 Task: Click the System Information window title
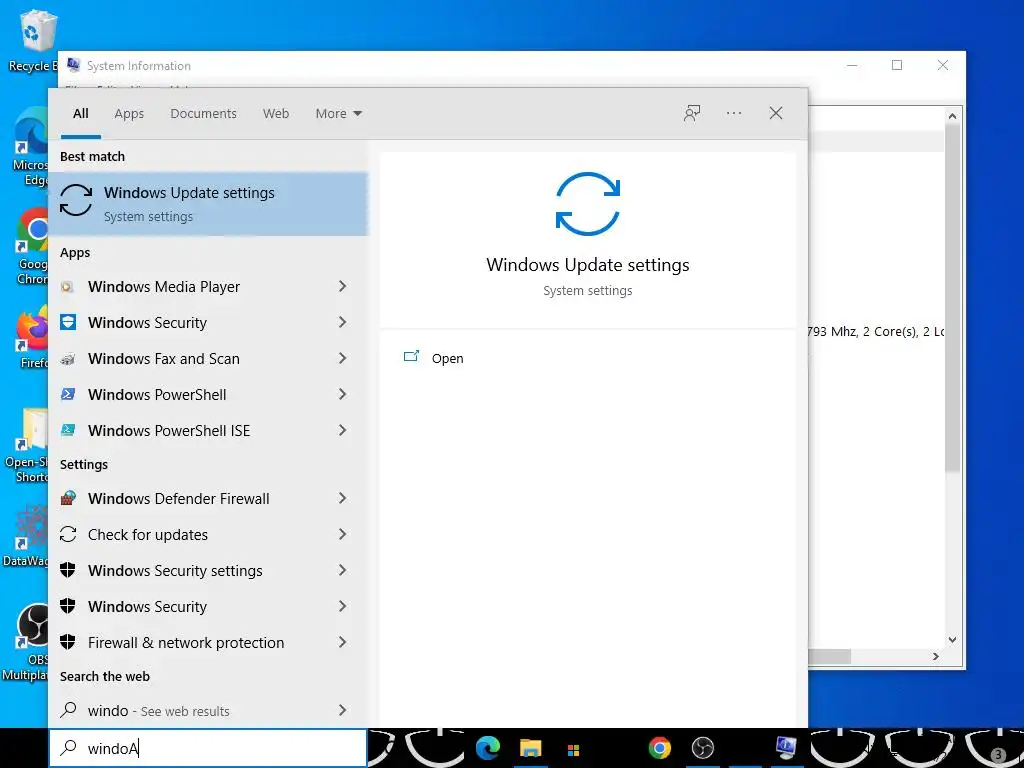[x=138, y=66]
